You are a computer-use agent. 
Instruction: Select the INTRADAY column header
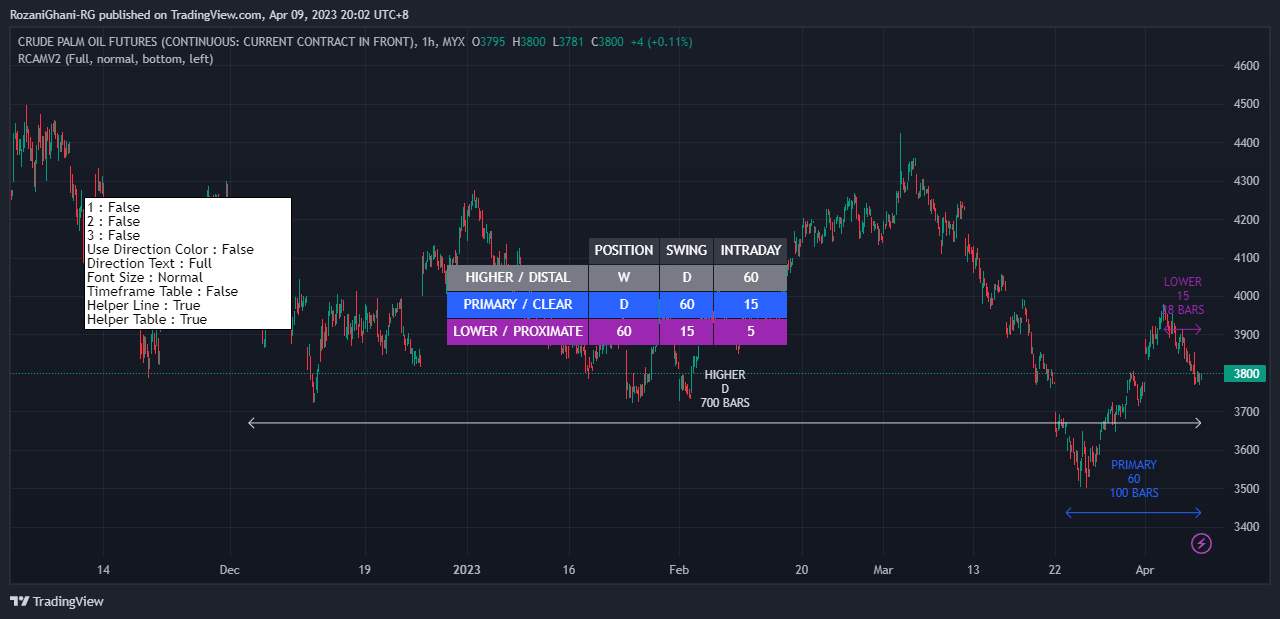click(x=751, y=250)
